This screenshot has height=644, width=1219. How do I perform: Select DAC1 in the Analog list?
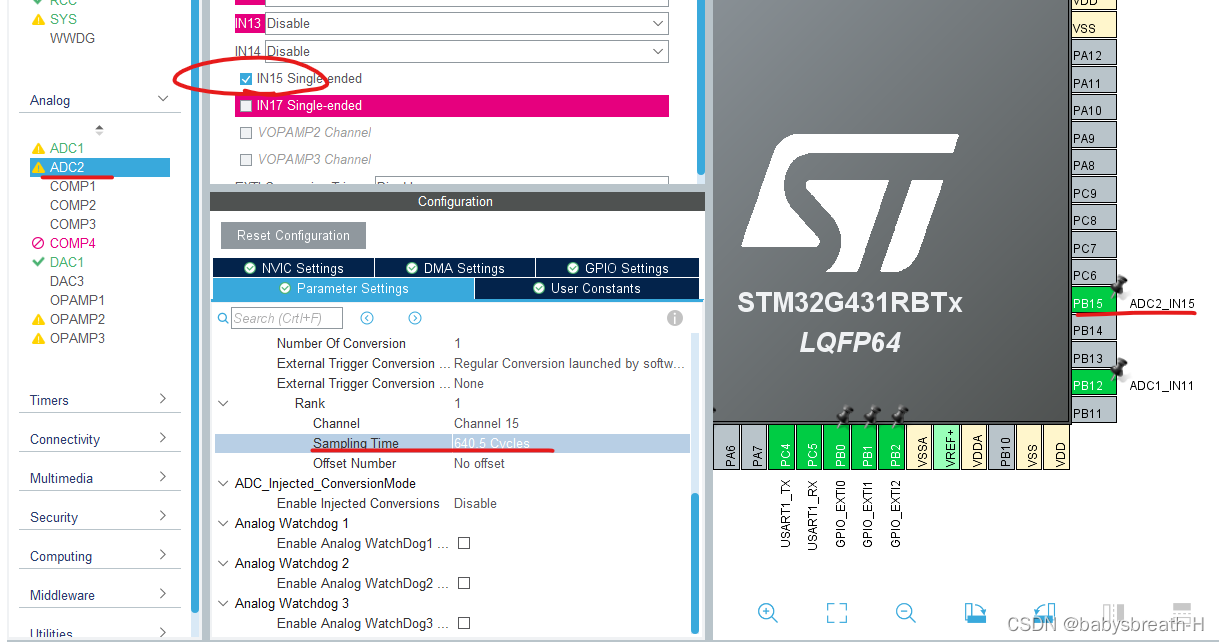pos(67,262)
